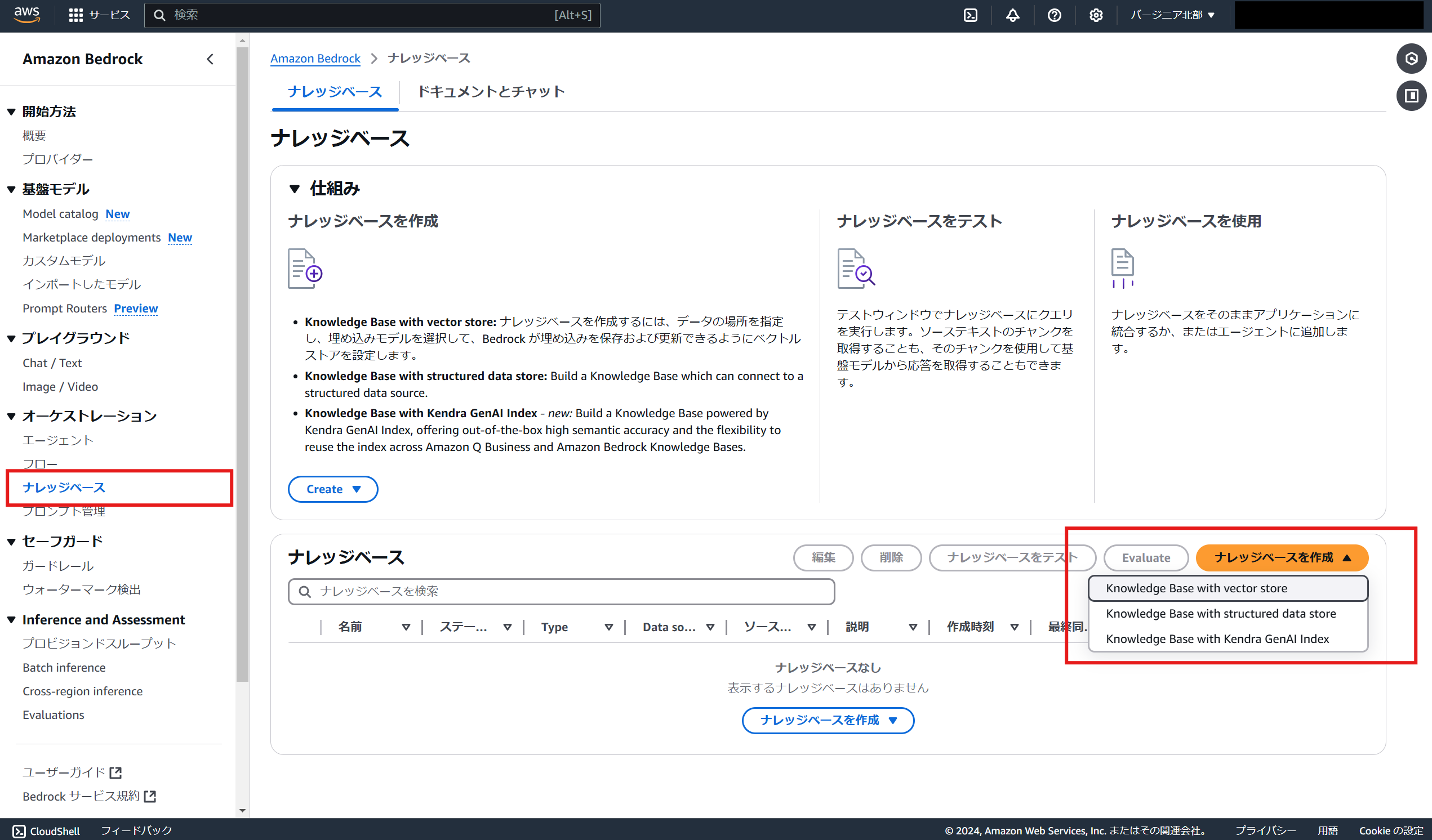This screenshot has height=840, width=1432.
Task: Open the Create dropdown button
Action: [333, 489]
